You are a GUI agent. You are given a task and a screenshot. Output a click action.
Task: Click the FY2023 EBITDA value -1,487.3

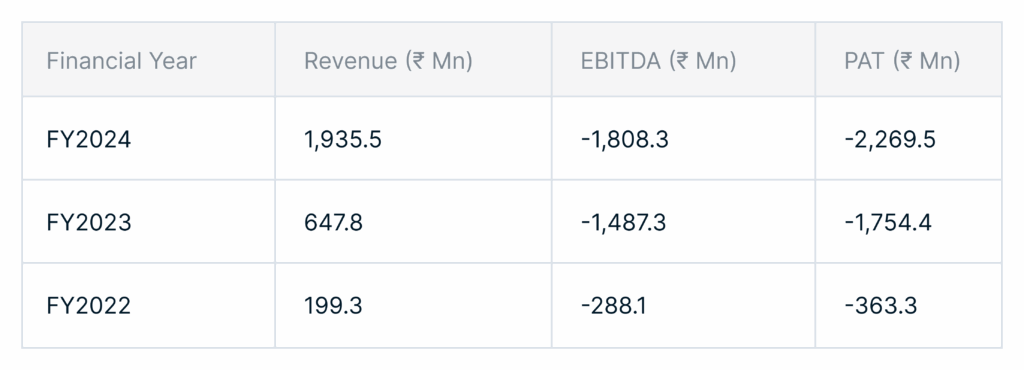623,223
